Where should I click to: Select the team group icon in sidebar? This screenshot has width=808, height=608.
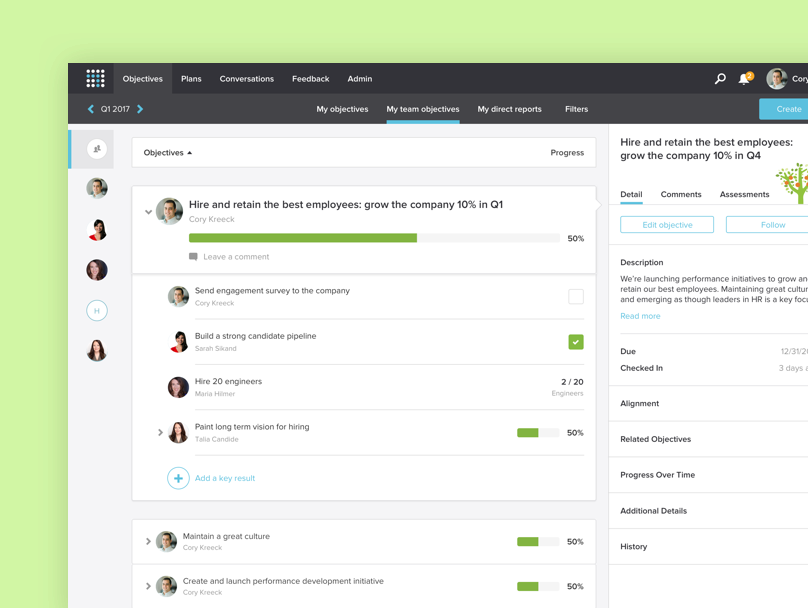[x=97, y=149]
